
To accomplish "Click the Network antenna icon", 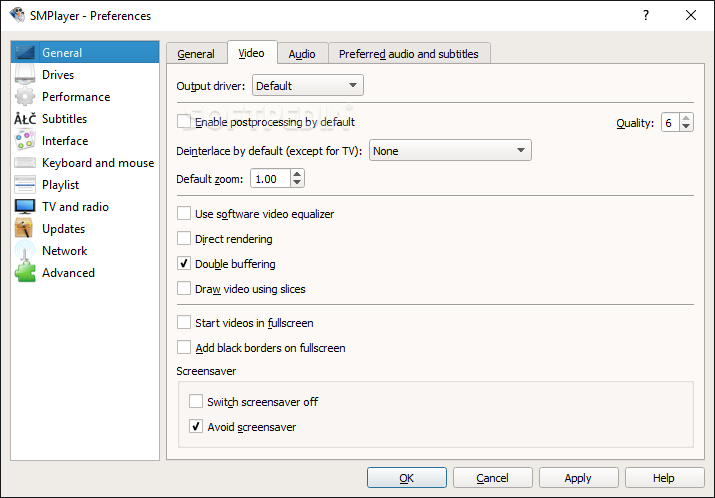I will 25,250.
